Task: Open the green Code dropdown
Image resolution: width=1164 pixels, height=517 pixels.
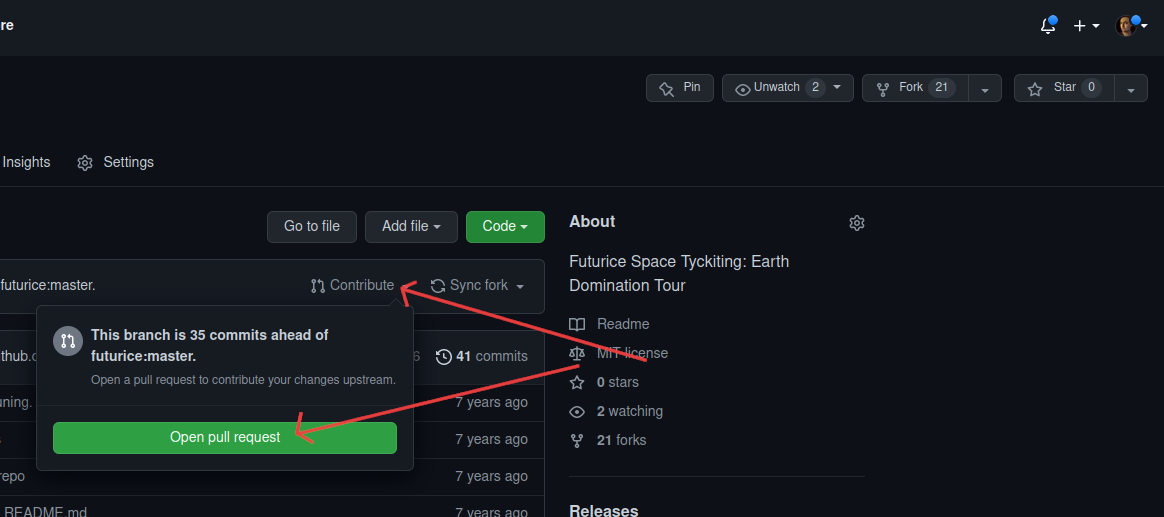Action: (506, 227)
